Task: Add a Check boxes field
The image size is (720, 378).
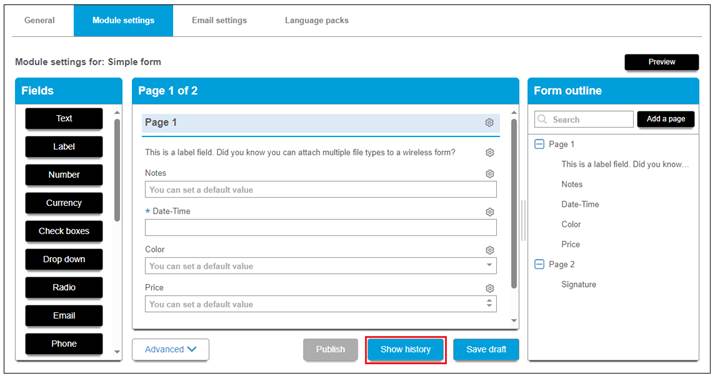Action: pos(64,231)
